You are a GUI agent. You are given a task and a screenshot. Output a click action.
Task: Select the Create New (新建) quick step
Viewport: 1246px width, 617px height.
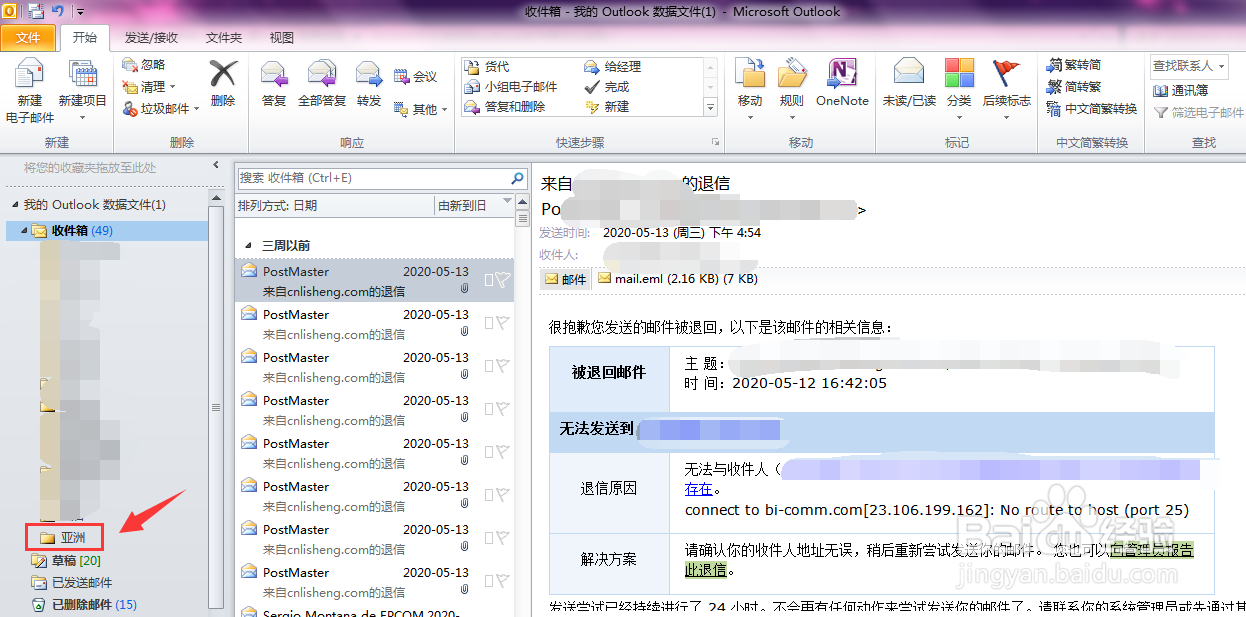607,106
